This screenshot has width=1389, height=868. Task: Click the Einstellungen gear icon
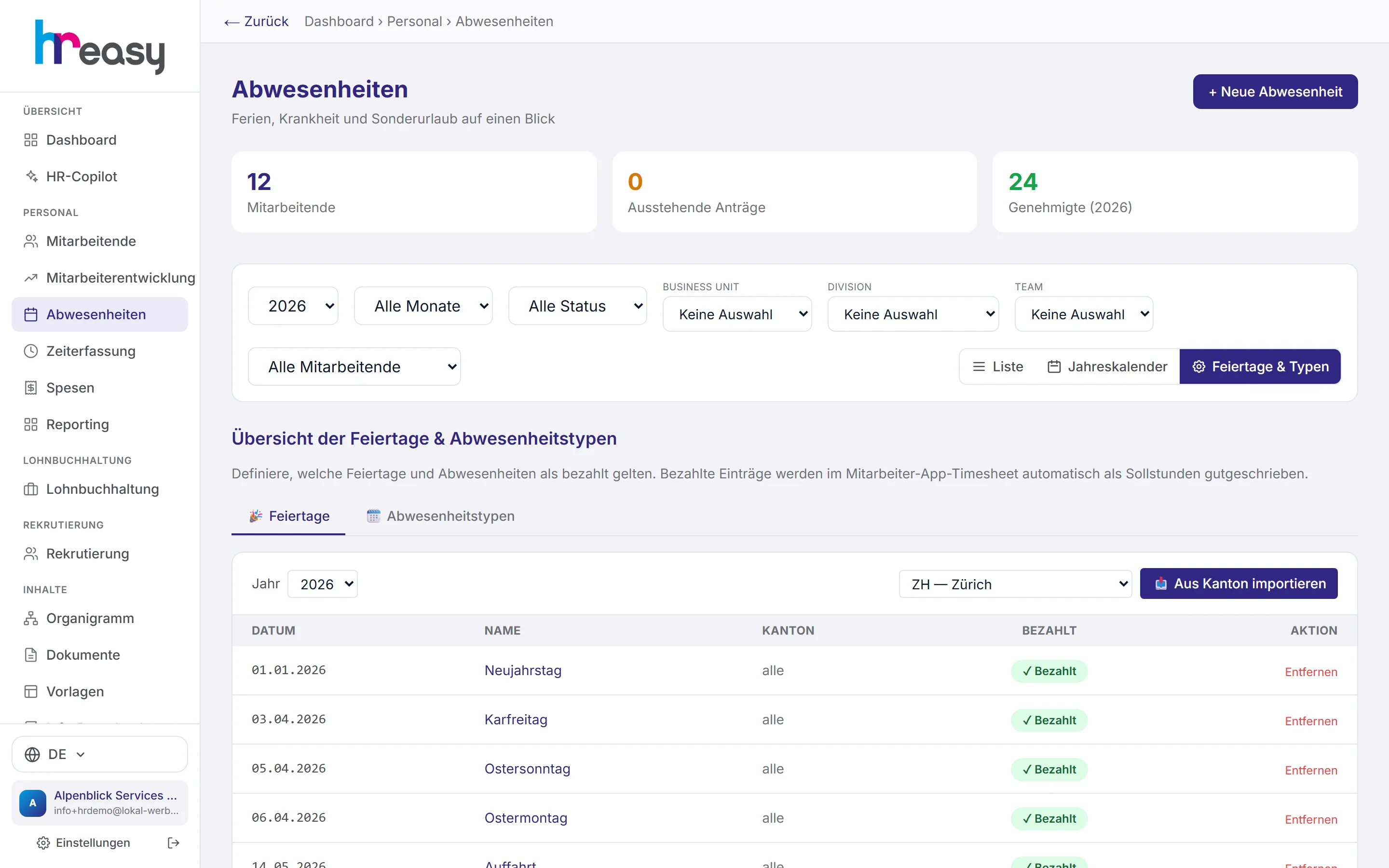tap(43, 843)
